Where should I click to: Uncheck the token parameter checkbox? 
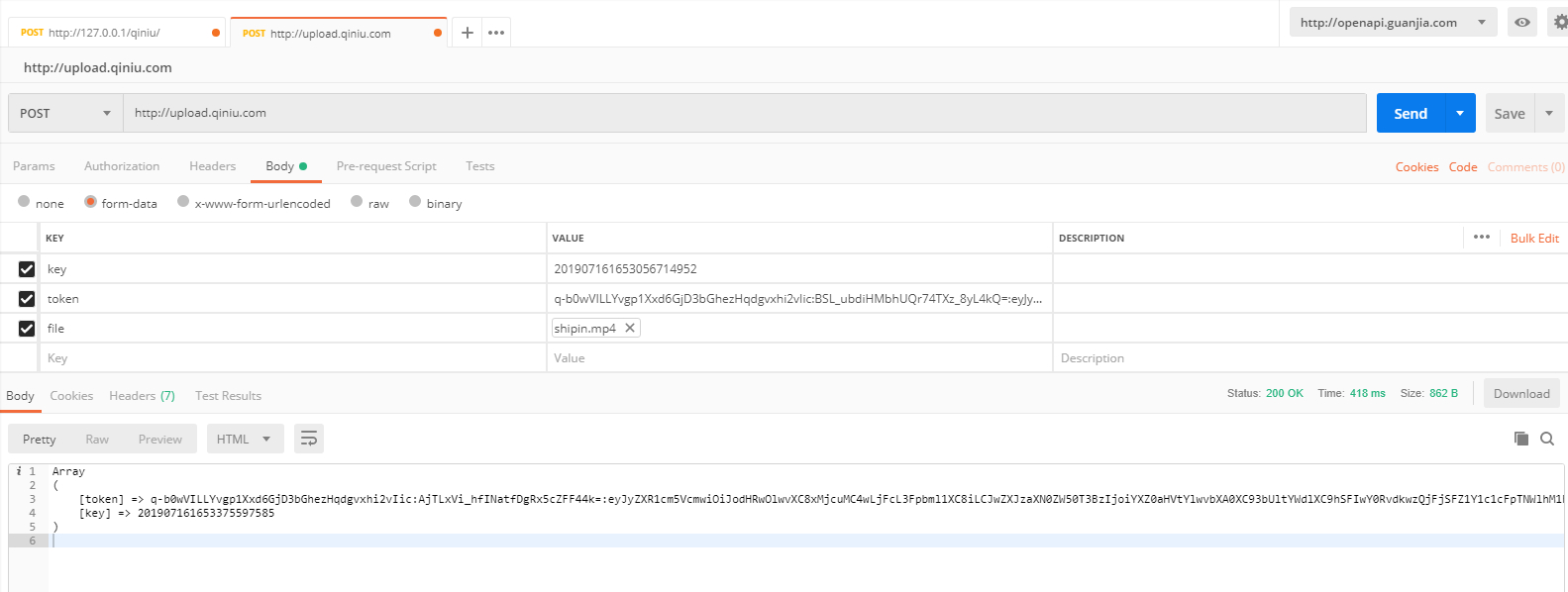(27, 298)
